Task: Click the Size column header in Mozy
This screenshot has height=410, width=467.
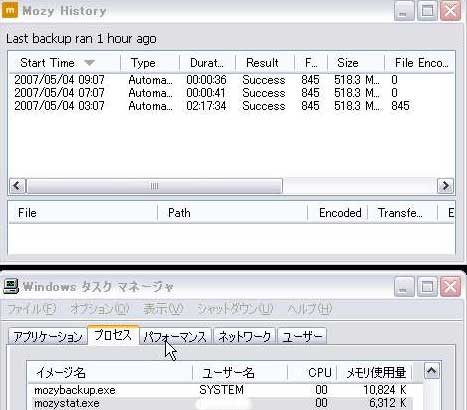Action: (x=356, y=63)
